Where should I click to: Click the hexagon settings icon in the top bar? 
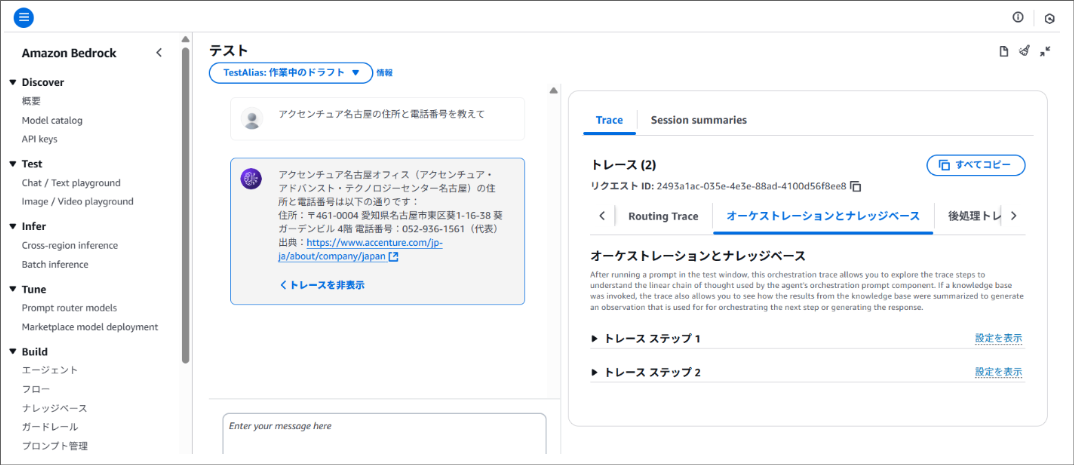coord(1049,18)
